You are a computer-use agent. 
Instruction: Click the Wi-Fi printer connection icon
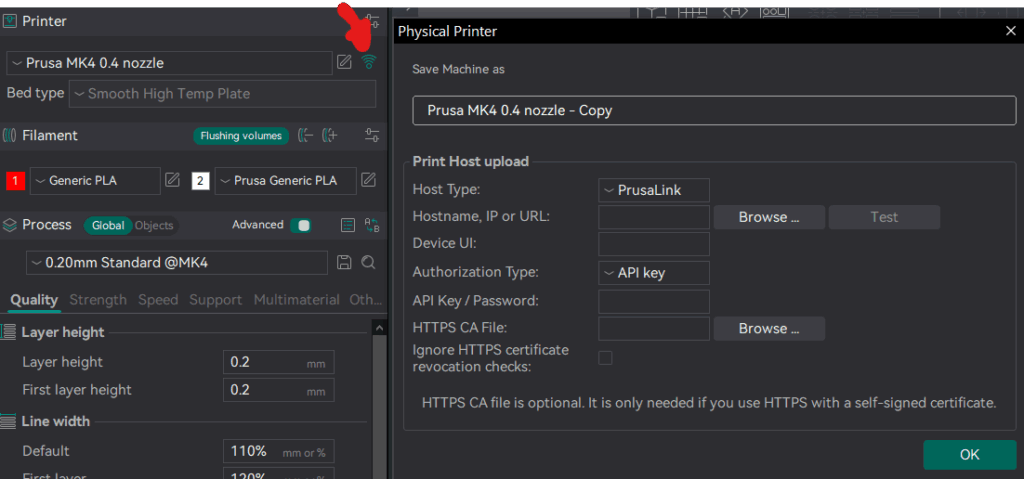click(x=369, y=62)
